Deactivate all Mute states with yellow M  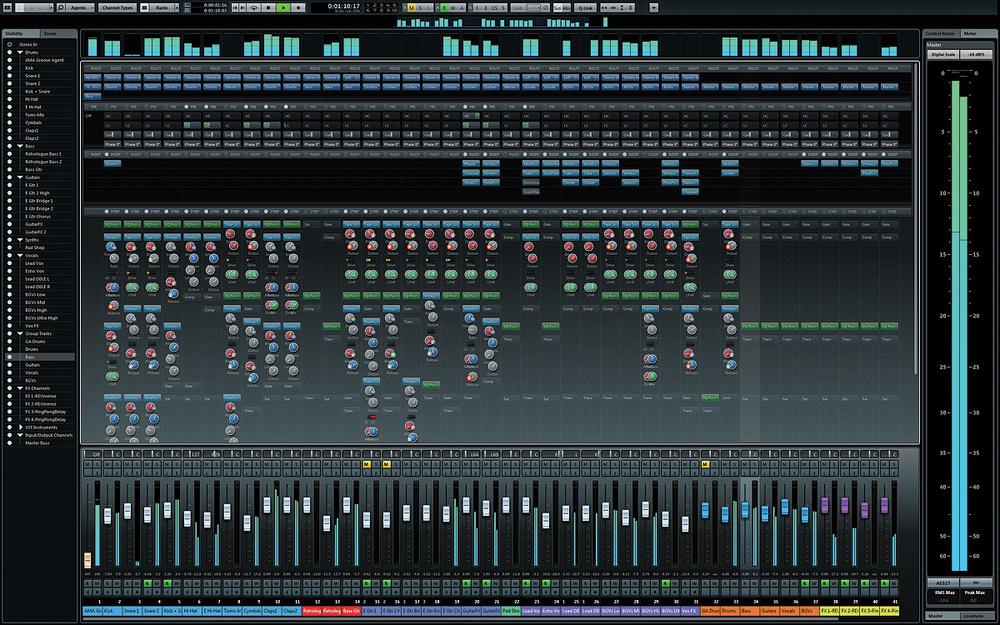tap(411, 8)
